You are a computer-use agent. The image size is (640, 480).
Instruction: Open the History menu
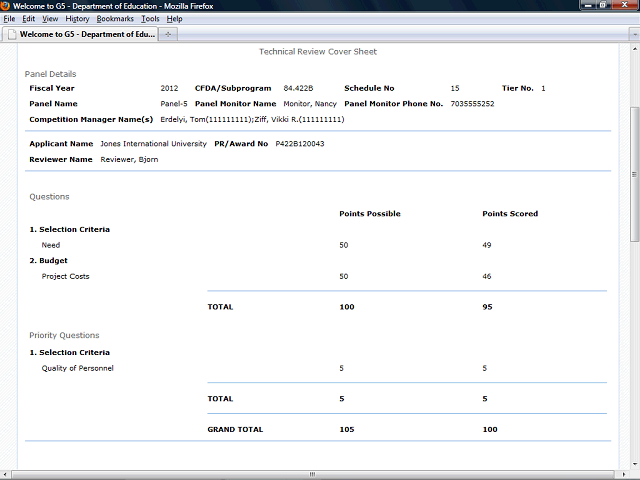77,19
